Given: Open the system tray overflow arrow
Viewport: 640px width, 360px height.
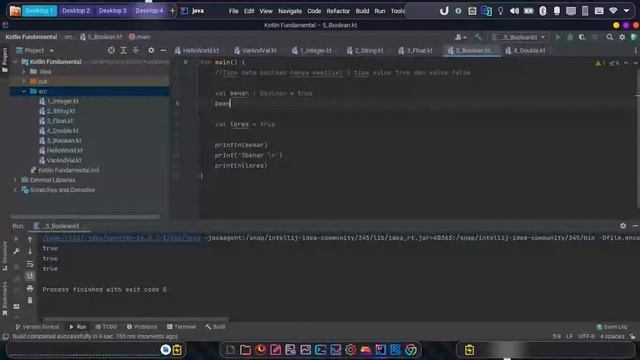Looking at the screenshot, I should pyautogui.click(x=627, y=11).
